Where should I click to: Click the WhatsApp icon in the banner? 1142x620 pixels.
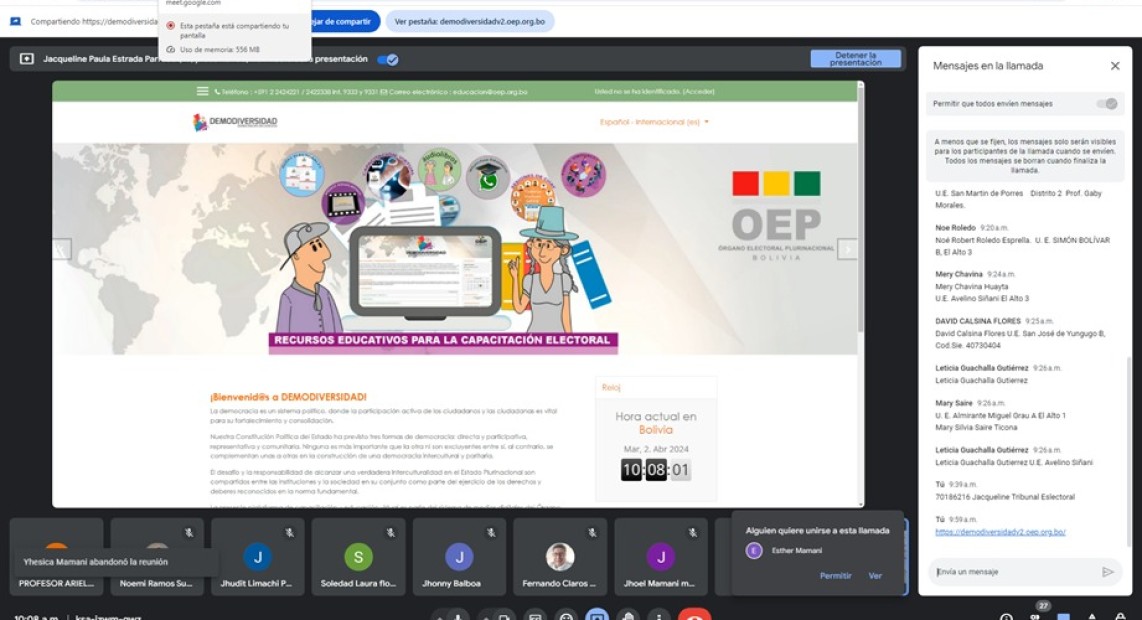[x=488, y=181]
